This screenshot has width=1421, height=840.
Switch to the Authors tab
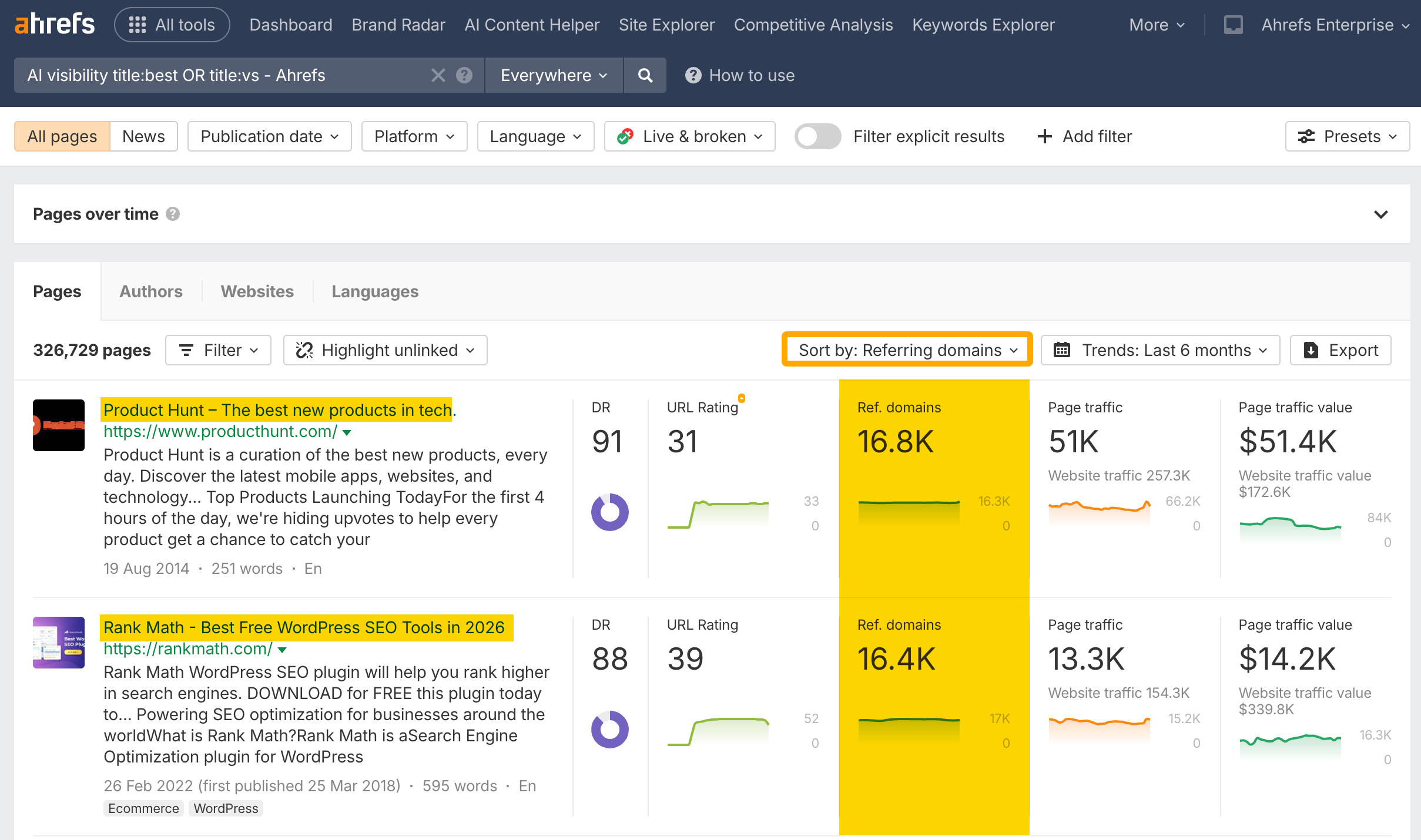[x=151, y=291]
